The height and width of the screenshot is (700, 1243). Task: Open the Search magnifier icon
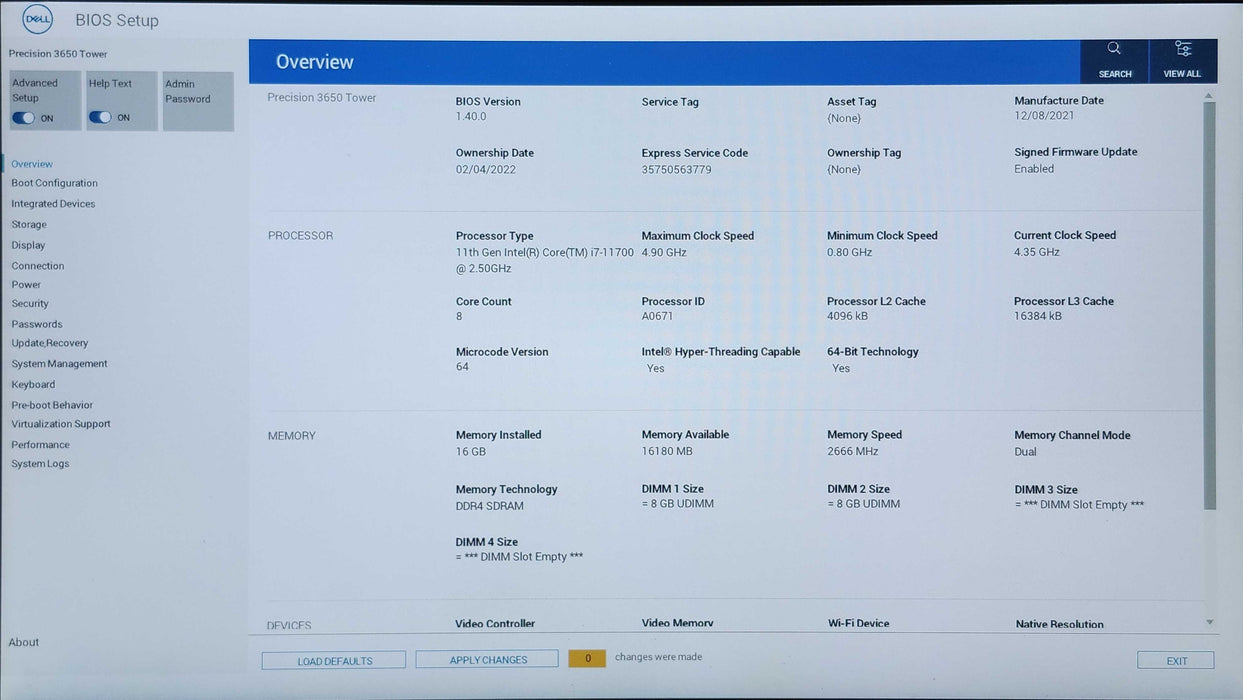pos(1114,48)
